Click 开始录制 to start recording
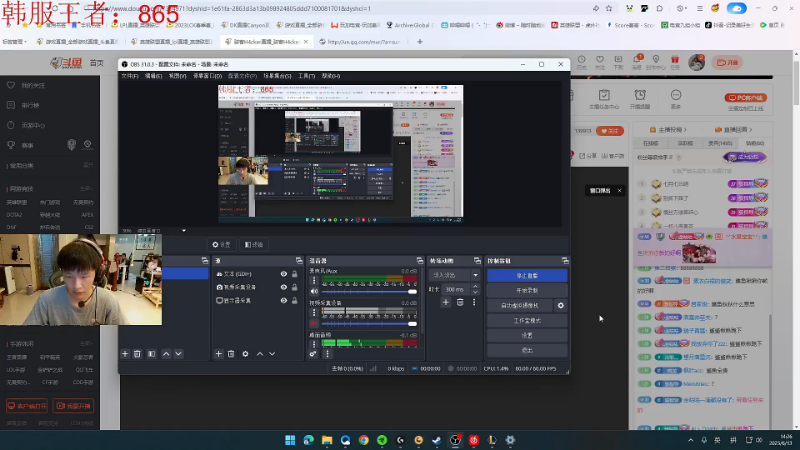 click(527, 290)
